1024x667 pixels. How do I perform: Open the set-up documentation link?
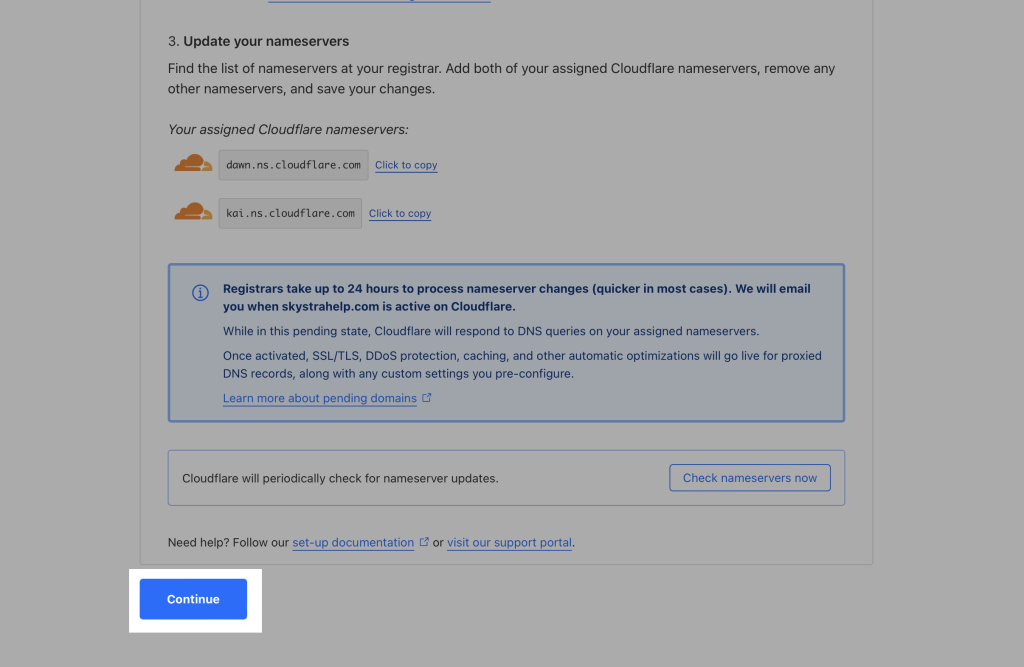pyautogui.click(x=353, y=543)
